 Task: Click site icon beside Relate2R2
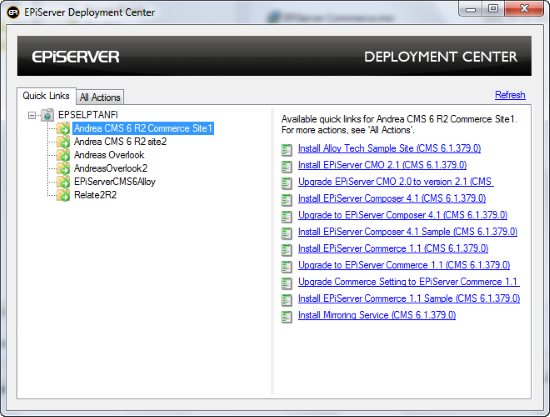pyautogui.click(x=63, y=195)
